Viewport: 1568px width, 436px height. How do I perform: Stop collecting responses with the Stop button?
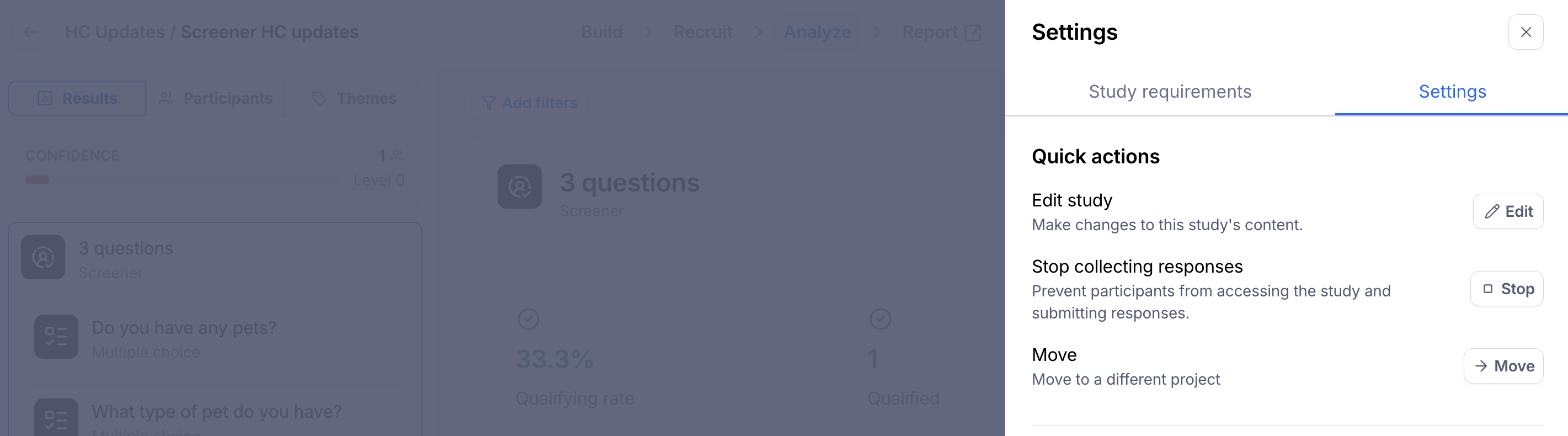(1507, 289)
